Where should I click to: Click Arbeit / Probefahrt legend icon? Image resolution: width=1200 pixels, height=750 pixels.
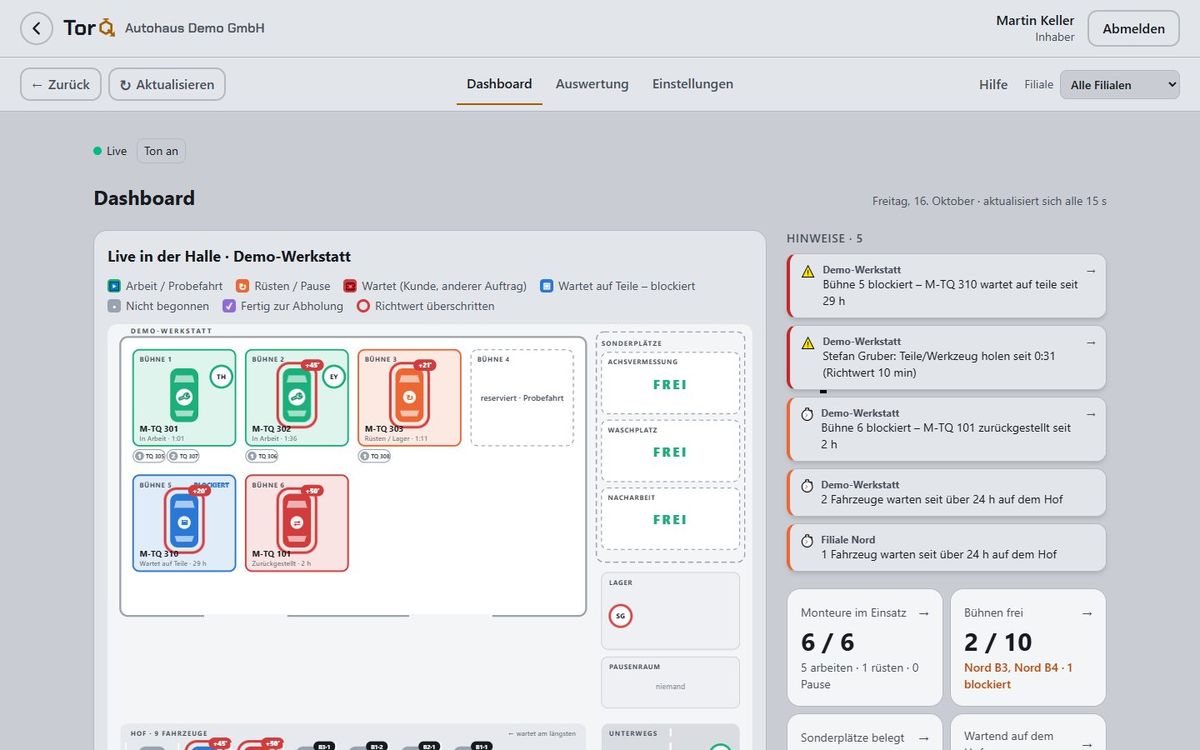click(114, 286)
